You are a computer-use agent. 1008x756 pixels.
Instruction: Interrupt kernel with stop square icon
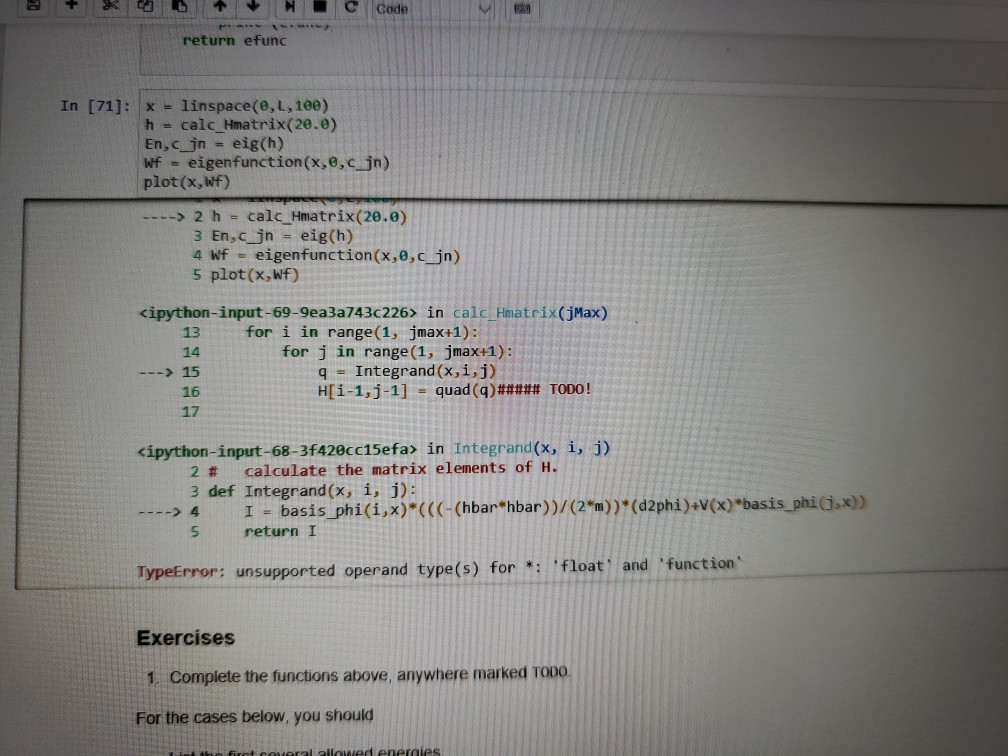tap(320, 6)
